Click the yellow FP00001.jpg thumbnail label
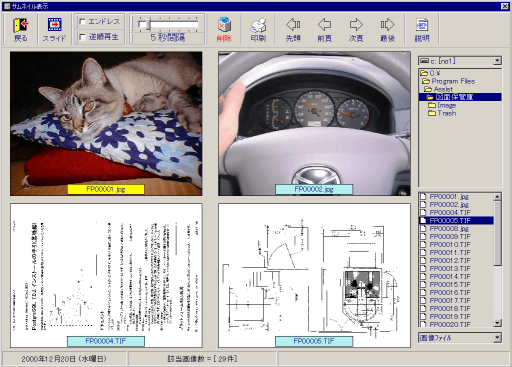512x367 pixels. 106,189
